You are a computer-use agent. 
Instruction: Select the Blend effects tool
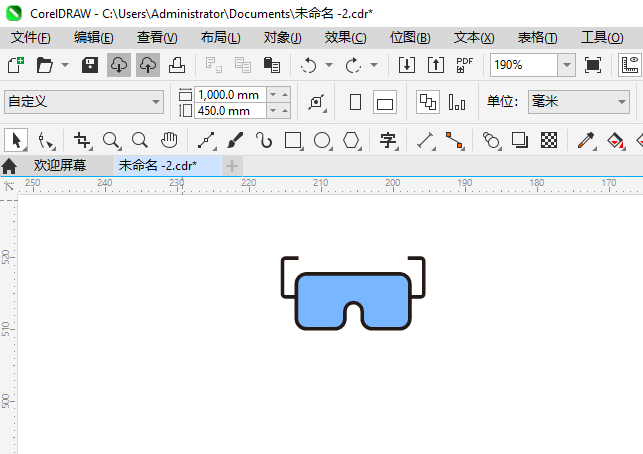pyautogui.click(x=491, y=140)
